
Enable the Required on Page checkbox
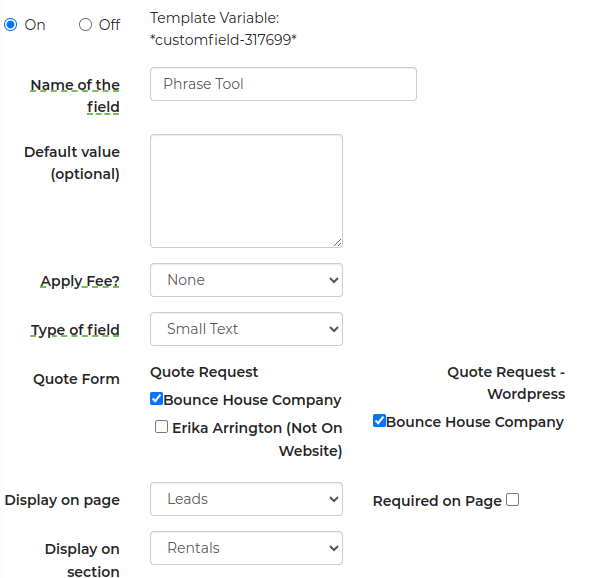512,499
